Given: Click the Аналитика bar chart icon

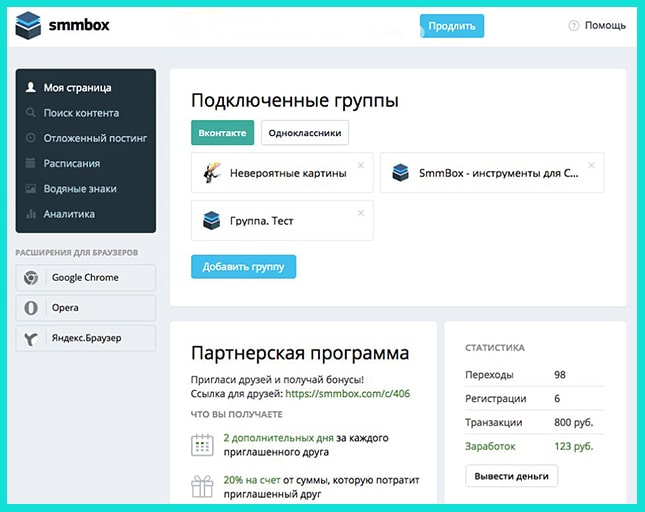Looking at the screenshot, I should [30, 214].
